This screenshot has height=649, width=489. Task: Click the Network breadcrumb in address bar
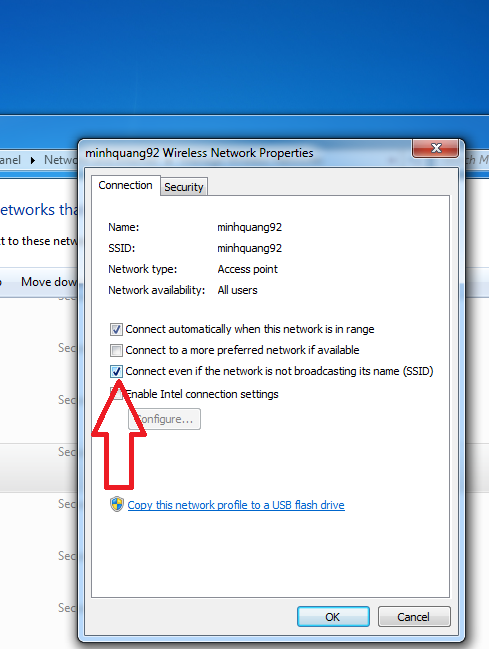click(x=61, y=160)
